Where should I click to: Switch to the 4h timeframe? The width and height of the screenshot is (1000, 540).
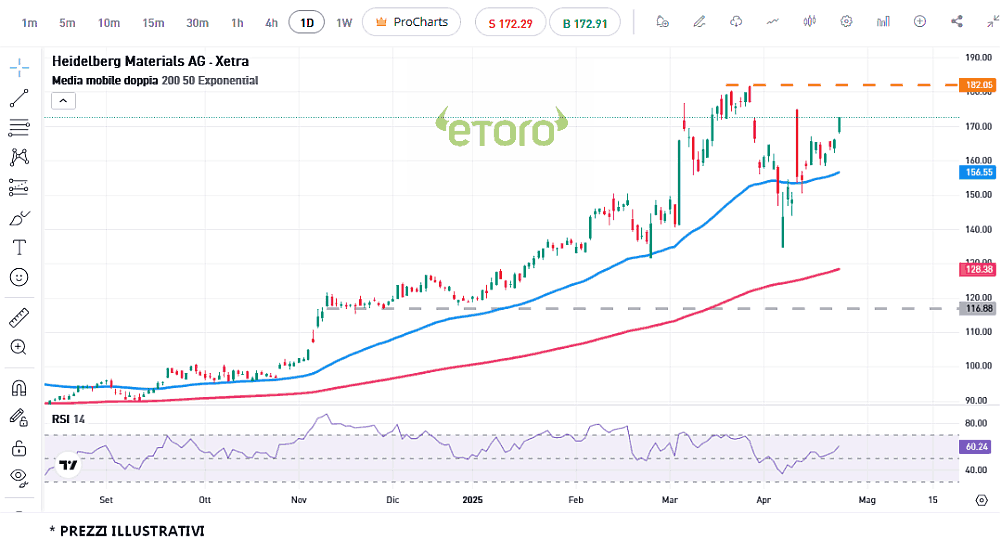click(x=271, y=23)
